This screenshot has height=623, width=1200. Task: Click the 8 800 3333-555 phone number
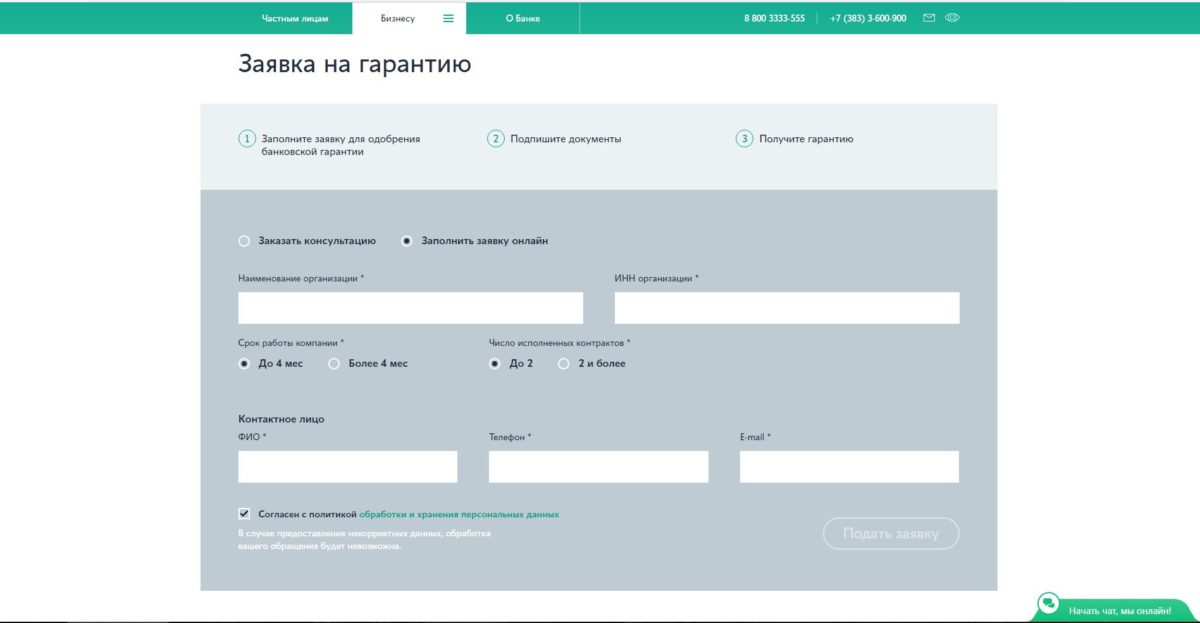click(774, 18)
